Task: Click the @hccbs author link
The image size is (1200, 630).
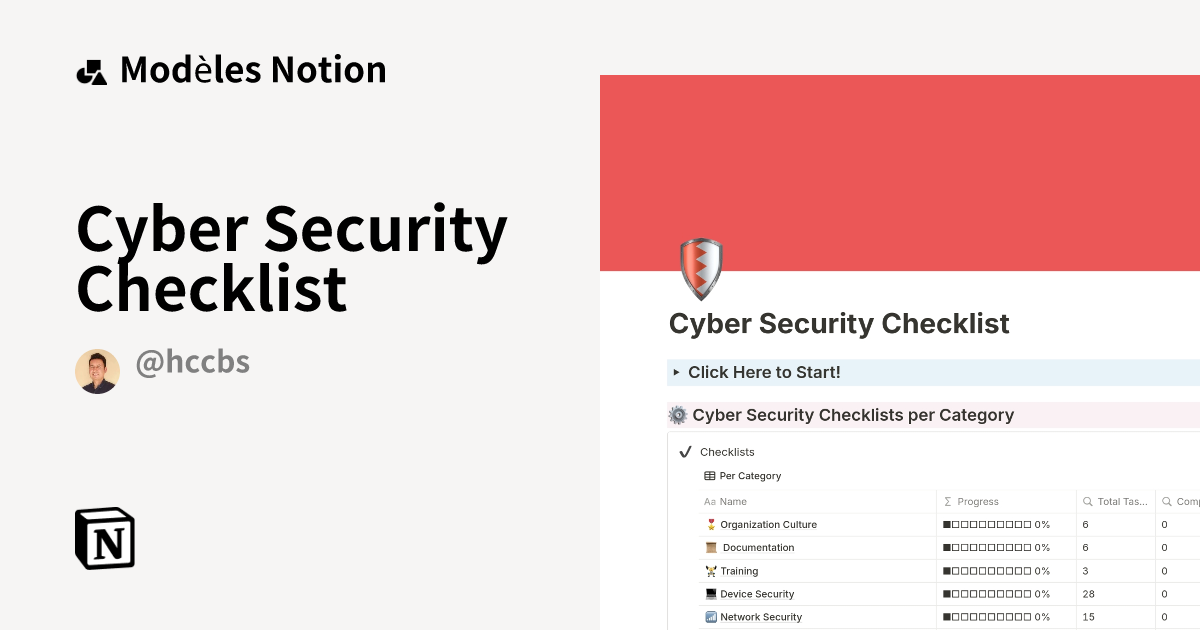Action: (x=192, y=362)
